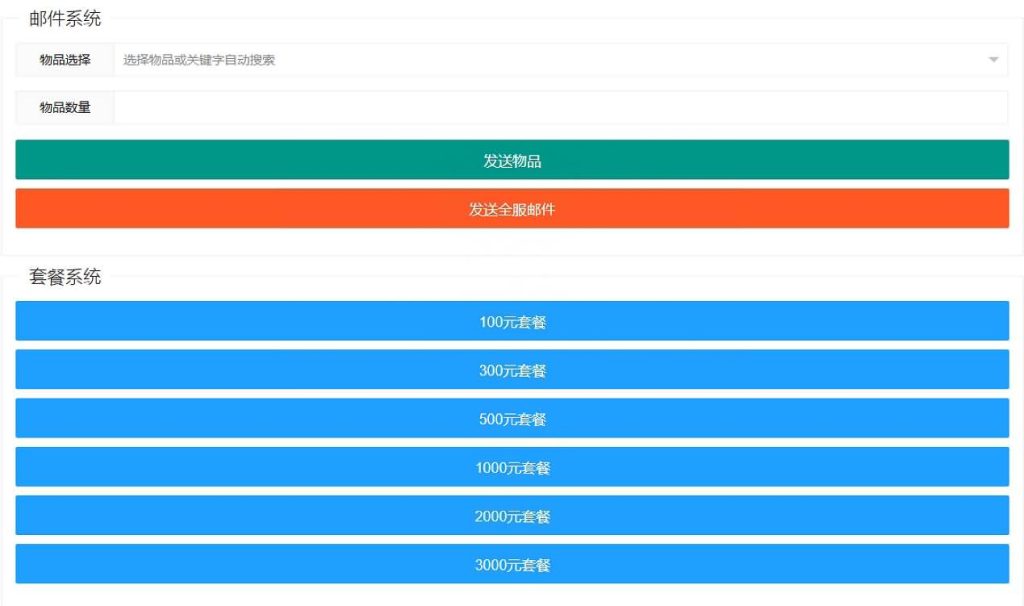Send the 500元套餐 package

tap(512, 419)
